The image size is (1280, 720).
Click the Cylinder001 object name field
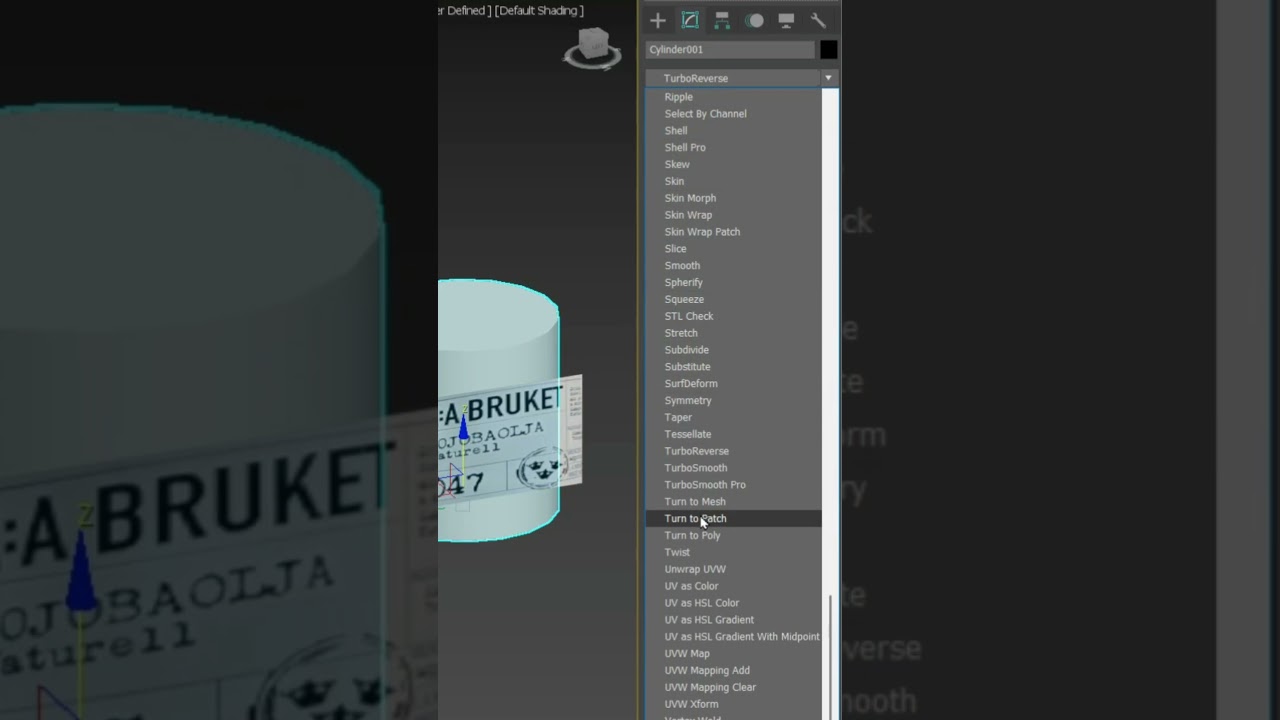tap(730, 49)
